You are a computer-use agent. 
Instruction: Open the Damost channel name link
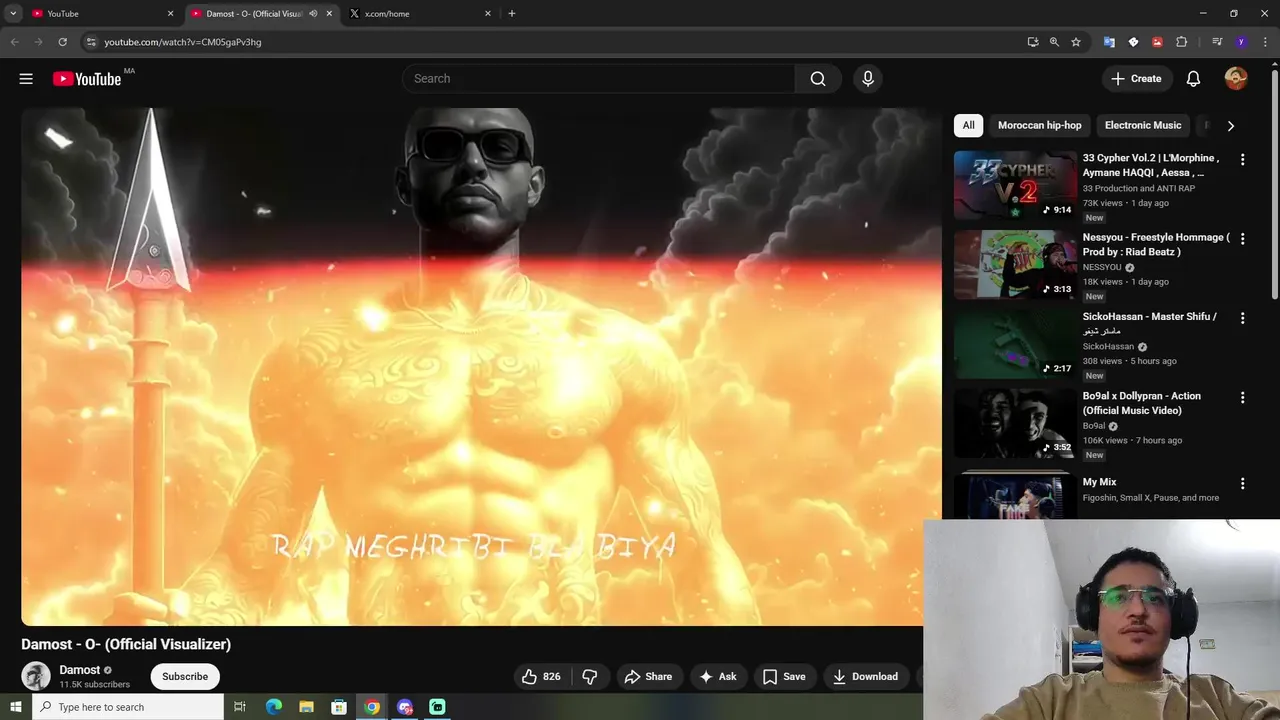[x=80, y=670]
